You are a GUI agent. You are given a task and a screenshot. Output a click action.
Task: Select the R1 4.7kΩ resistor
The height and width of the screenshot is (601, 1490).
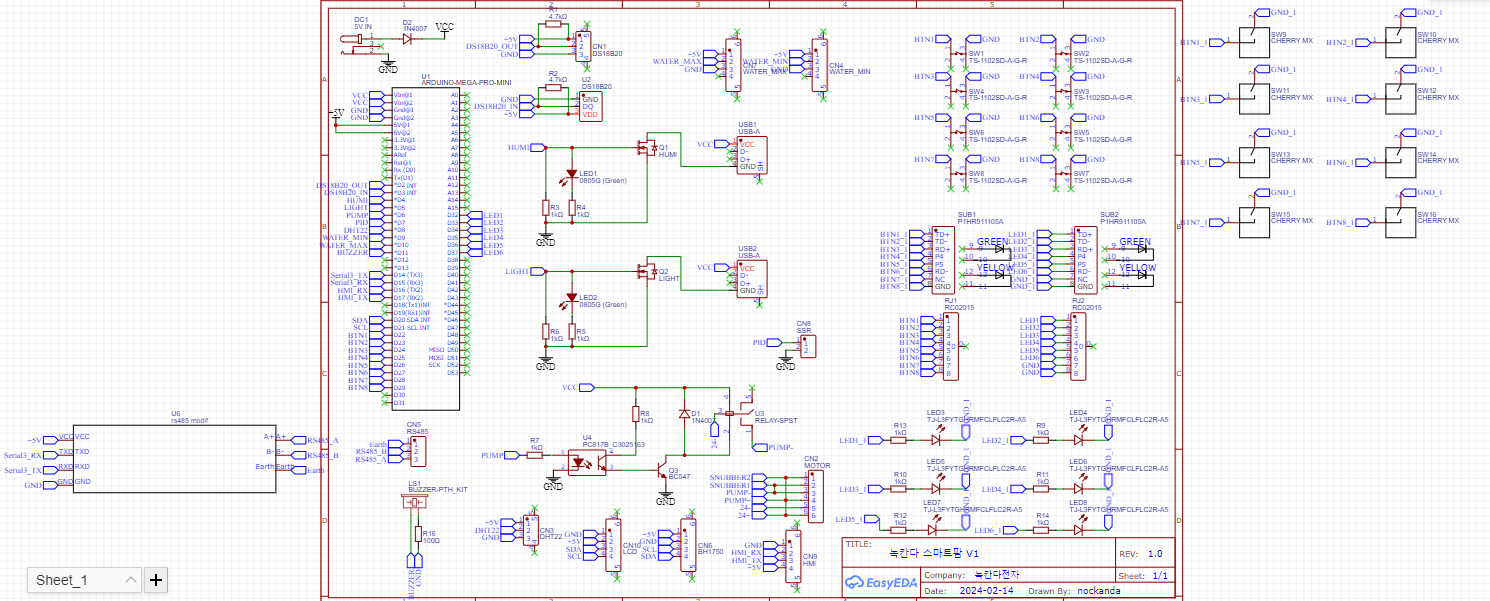click(555, 23)
